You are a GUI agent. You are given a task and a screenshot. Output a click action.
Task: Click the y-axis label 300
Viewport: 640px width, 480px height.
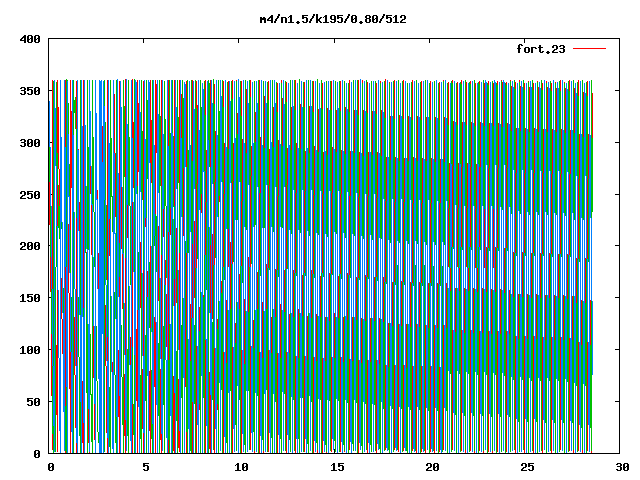point(30,143)
